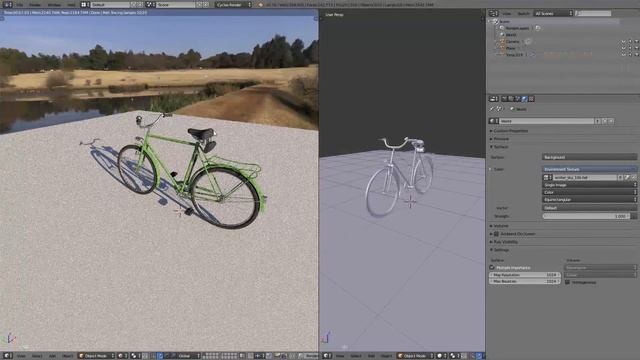
Task: Toggle the Camera visibility eye in Outliner
Action: click(x=623, y=42)
